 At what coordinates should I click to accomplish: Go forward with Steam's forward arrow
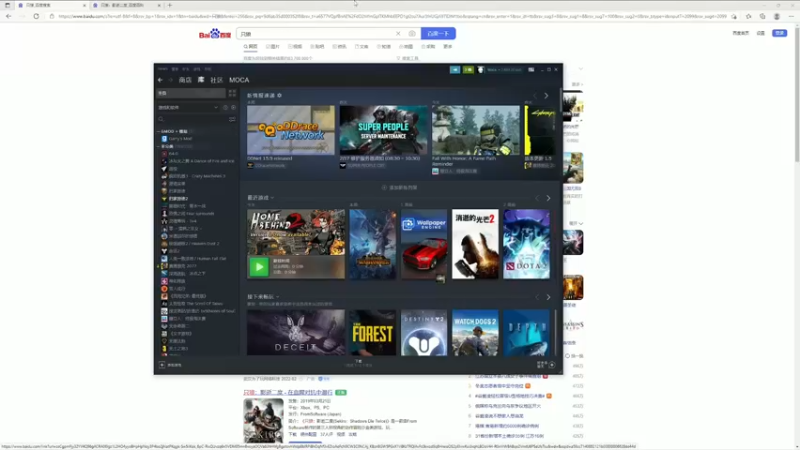(x=170, y=80)
